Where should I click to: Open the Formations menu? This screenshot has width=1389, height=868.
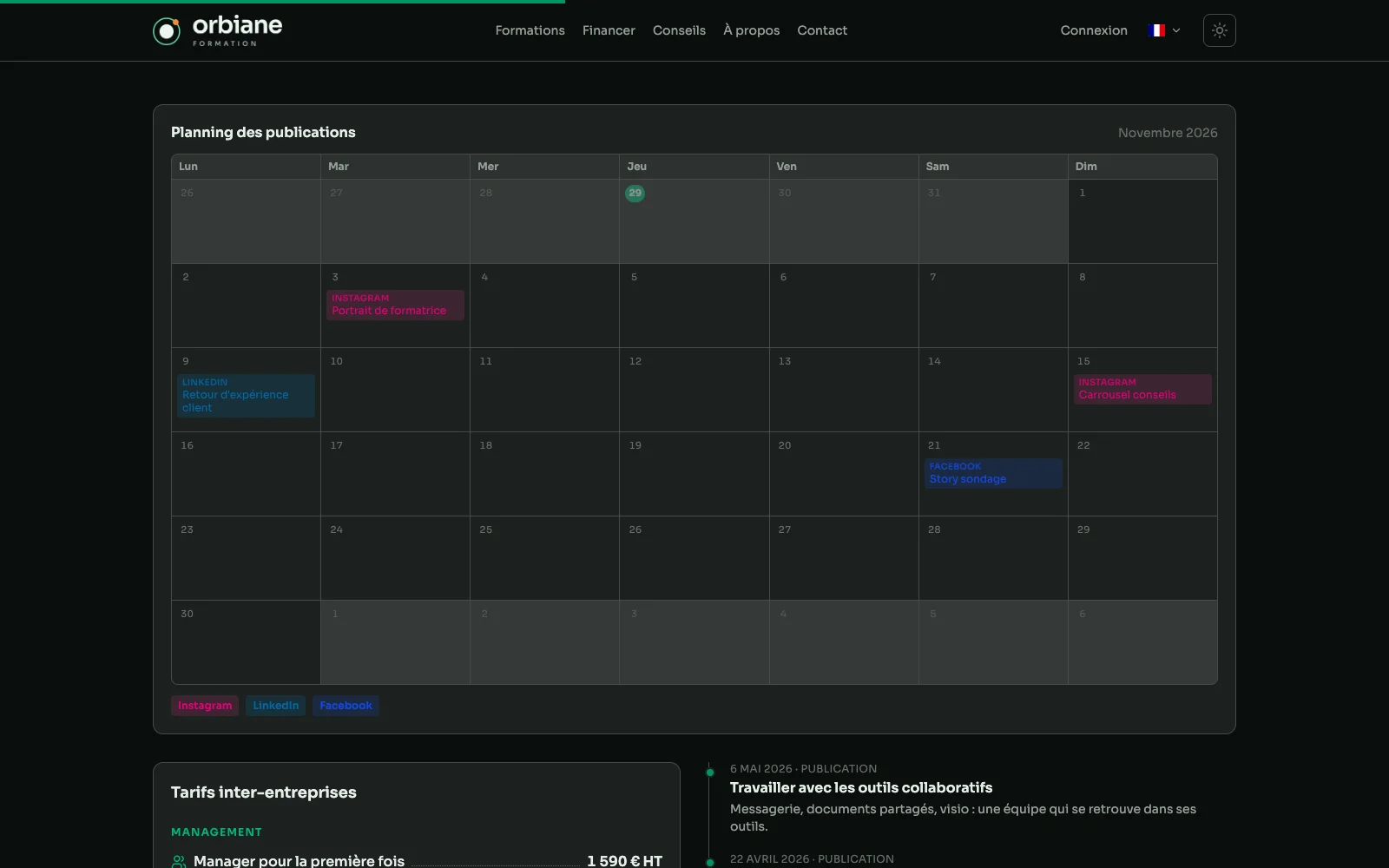point(530,30)
